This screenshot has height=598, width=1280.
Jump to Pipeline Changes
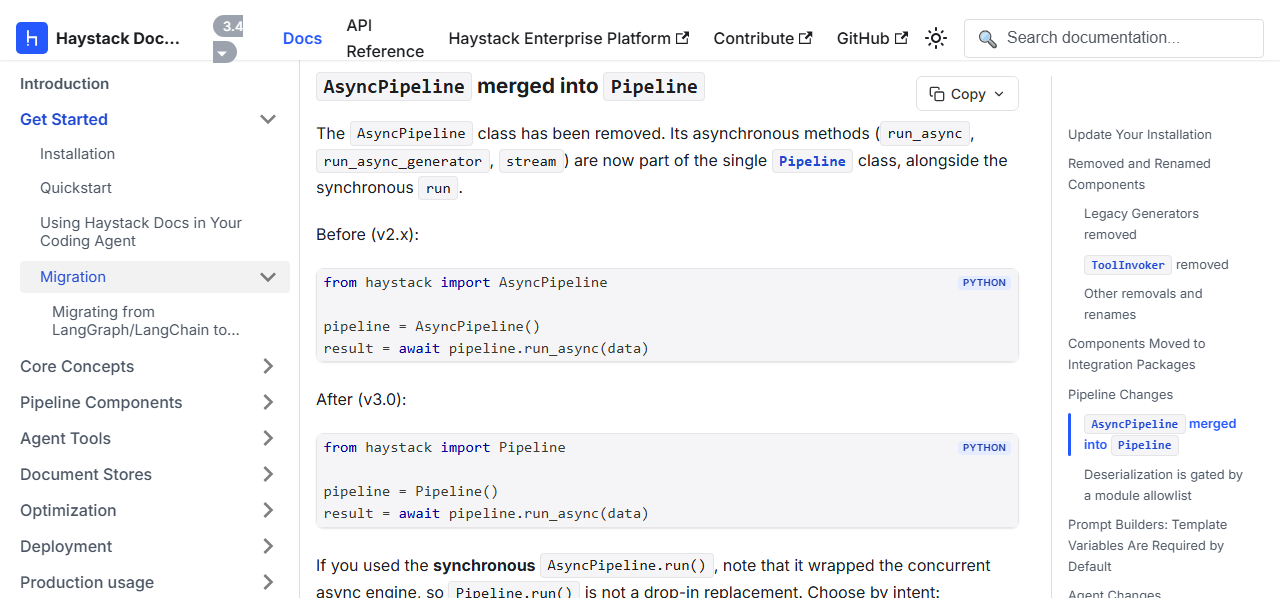[1120, 395]
